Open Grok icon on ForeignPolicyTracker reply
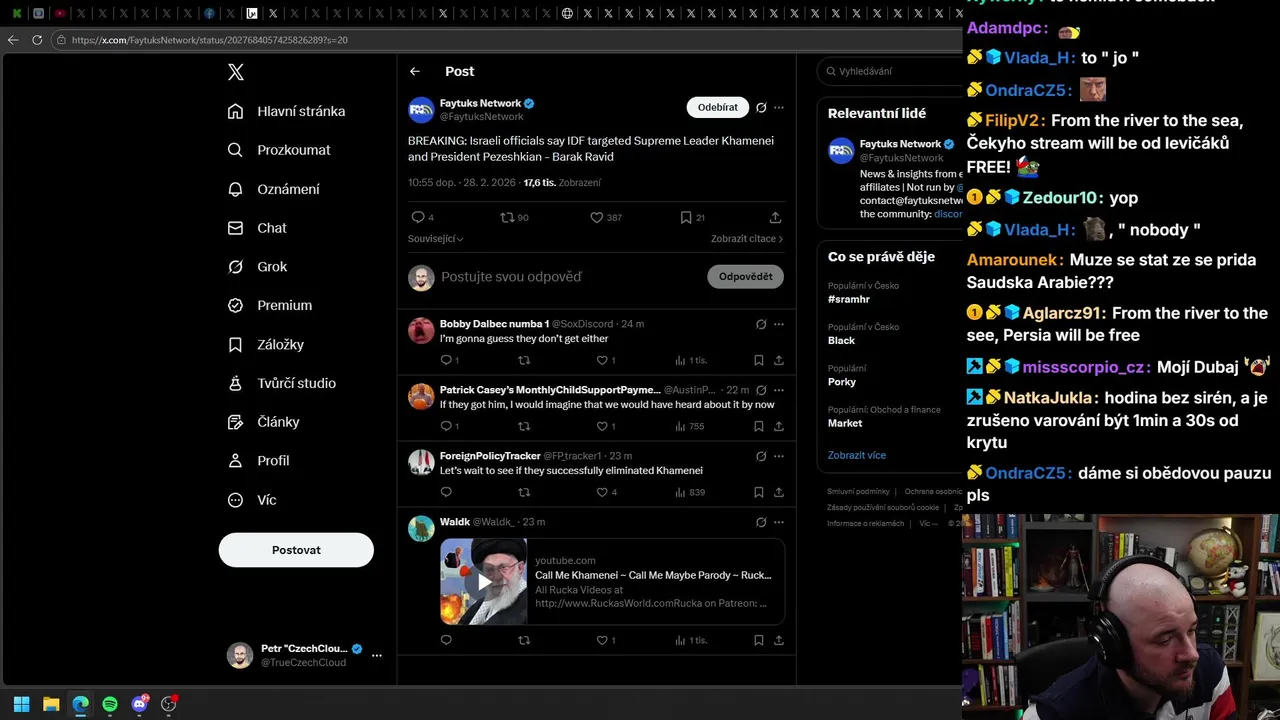Viewport: 1280px width, 720px height. 761,456
